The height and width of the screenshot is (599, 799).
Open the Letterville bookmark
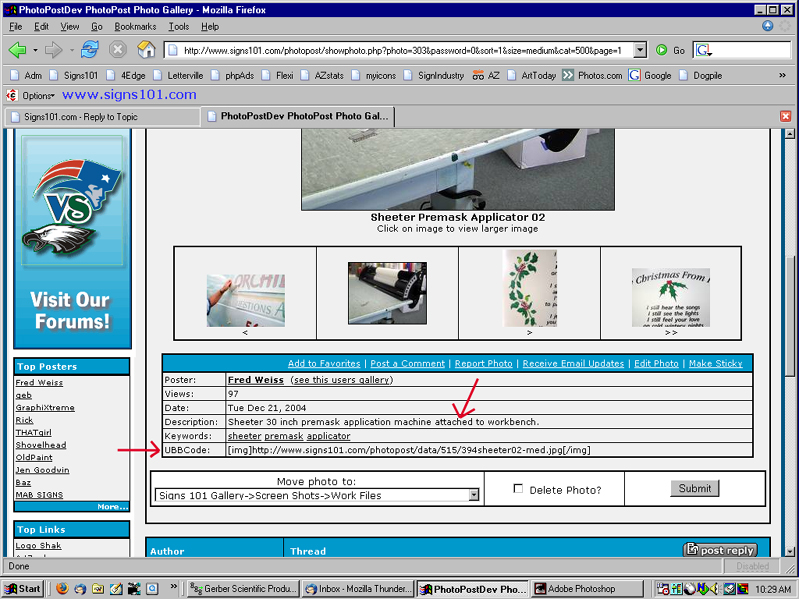pos(179,75)
